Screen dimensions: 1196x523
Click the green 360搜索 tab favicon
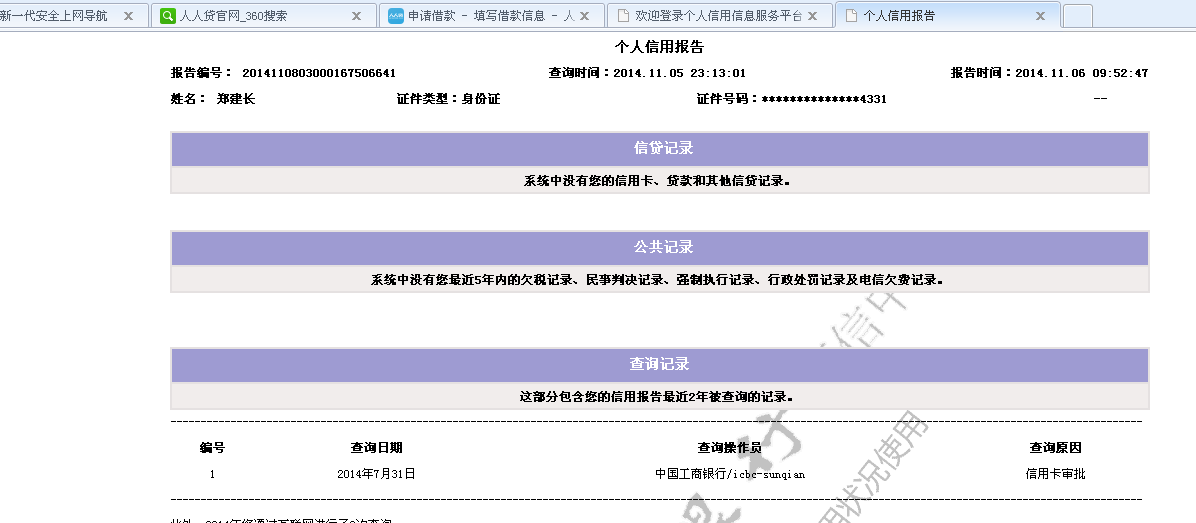(x=167, y=16)
